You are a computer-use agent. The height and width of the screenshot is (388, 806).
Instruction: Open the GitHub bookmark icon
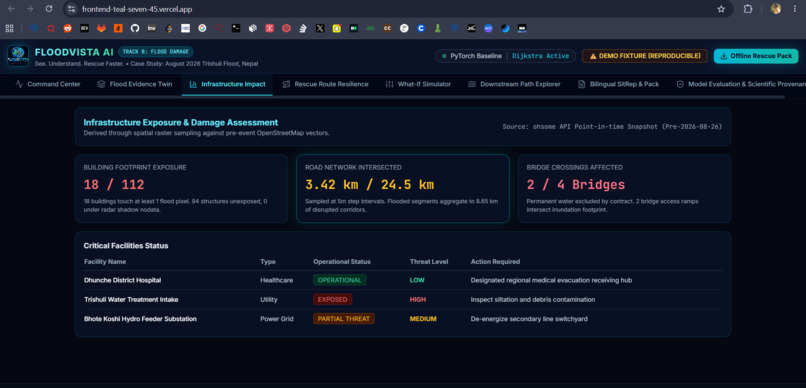[135, 28]
